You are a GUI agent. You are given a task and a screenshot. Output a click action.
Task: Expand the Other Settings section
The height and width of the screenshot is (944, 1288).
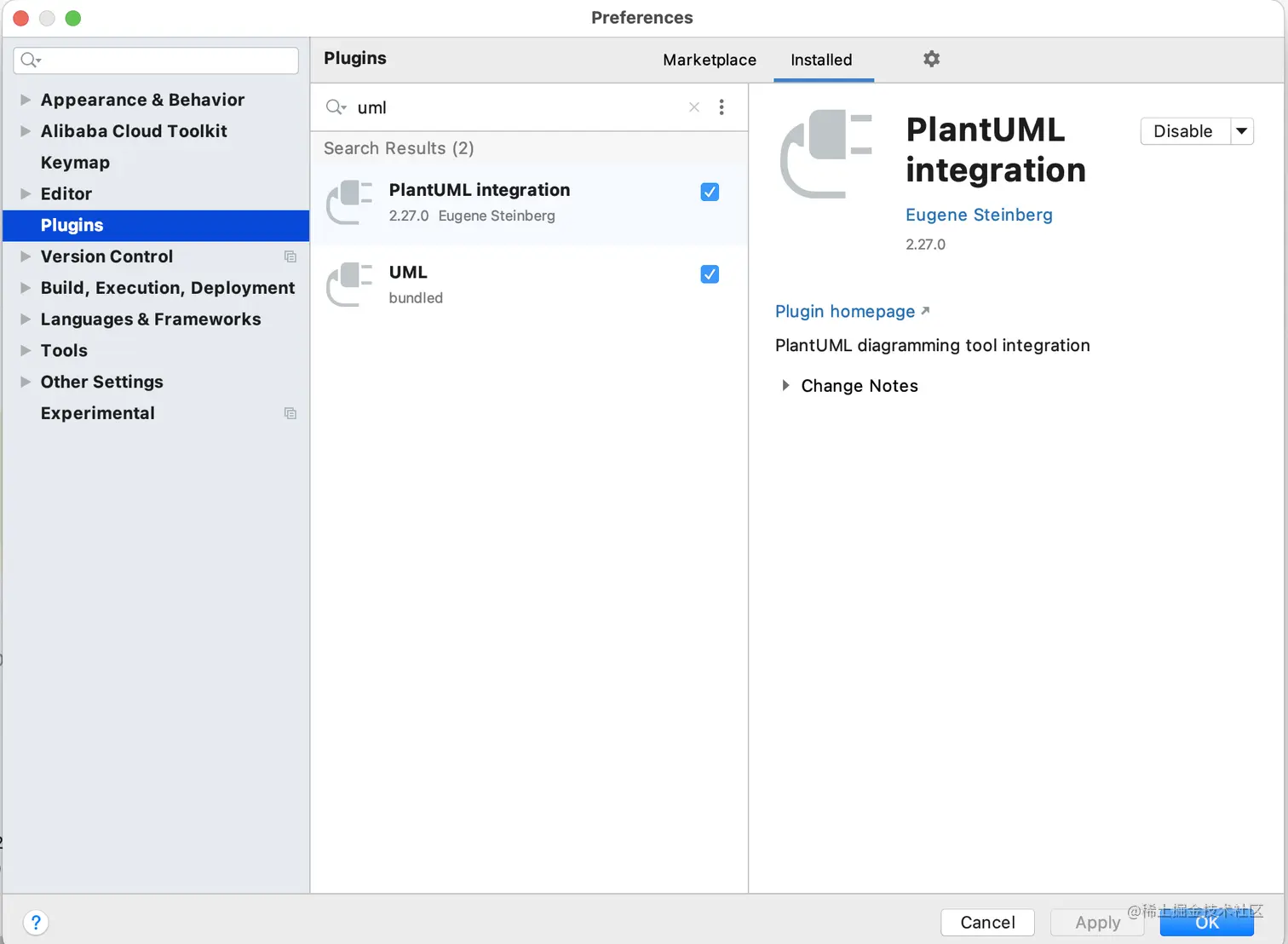tap(26, 382)
